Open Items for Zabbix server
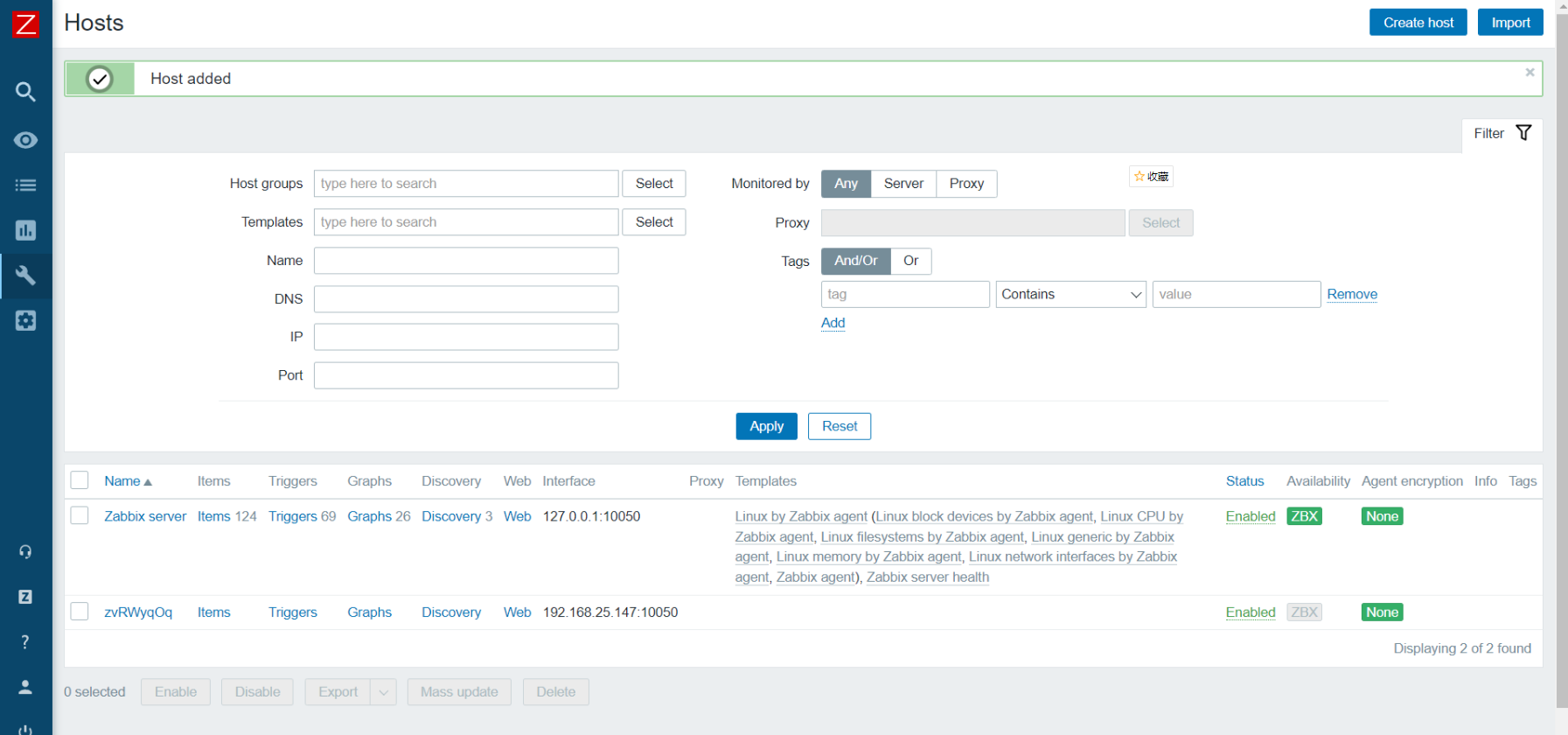1568x735 pixels. point(213,516)
